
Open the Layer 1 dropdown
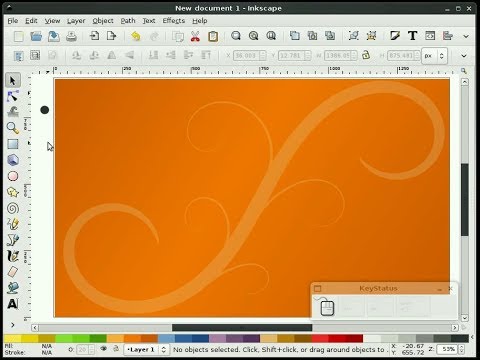click(x=146, y=350)
